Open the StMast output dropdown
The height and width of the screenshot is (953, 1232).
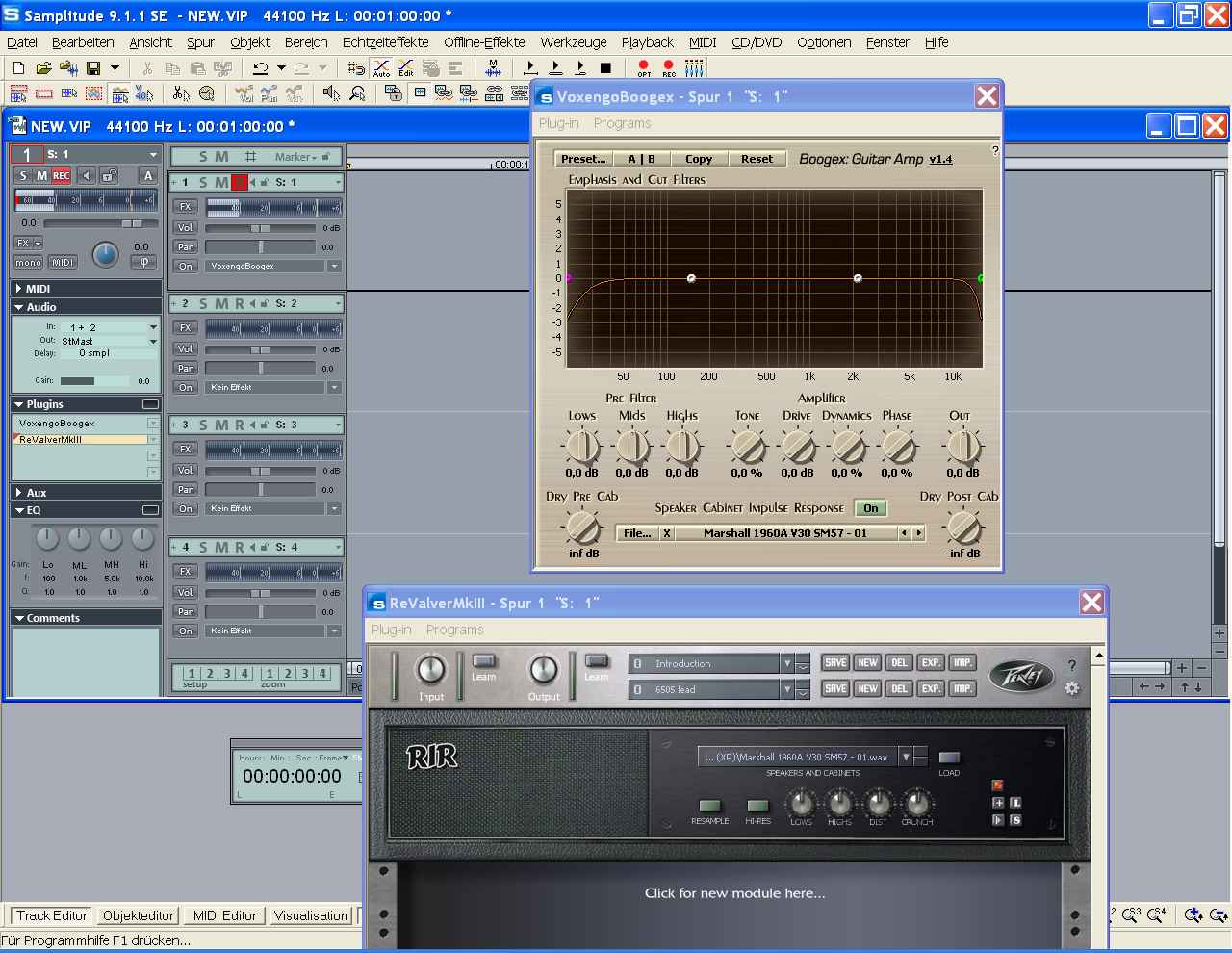point(153,341)
